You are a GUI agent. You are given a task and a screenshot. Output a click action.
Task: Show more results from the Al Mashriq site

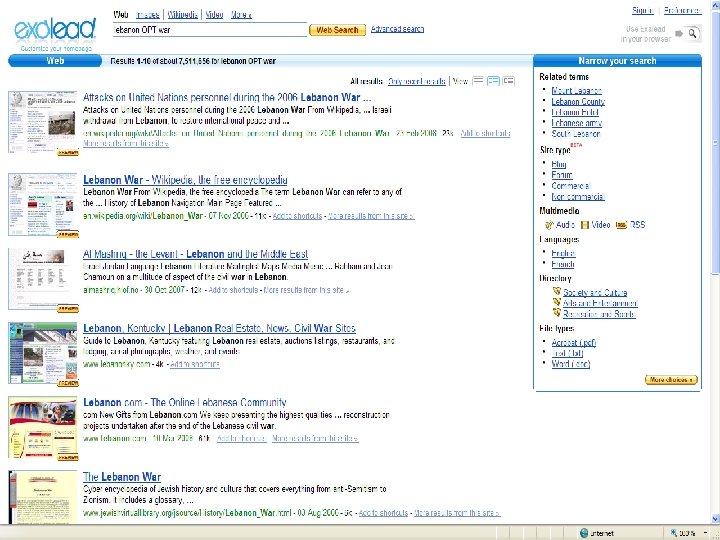click(x=306, y=290)
